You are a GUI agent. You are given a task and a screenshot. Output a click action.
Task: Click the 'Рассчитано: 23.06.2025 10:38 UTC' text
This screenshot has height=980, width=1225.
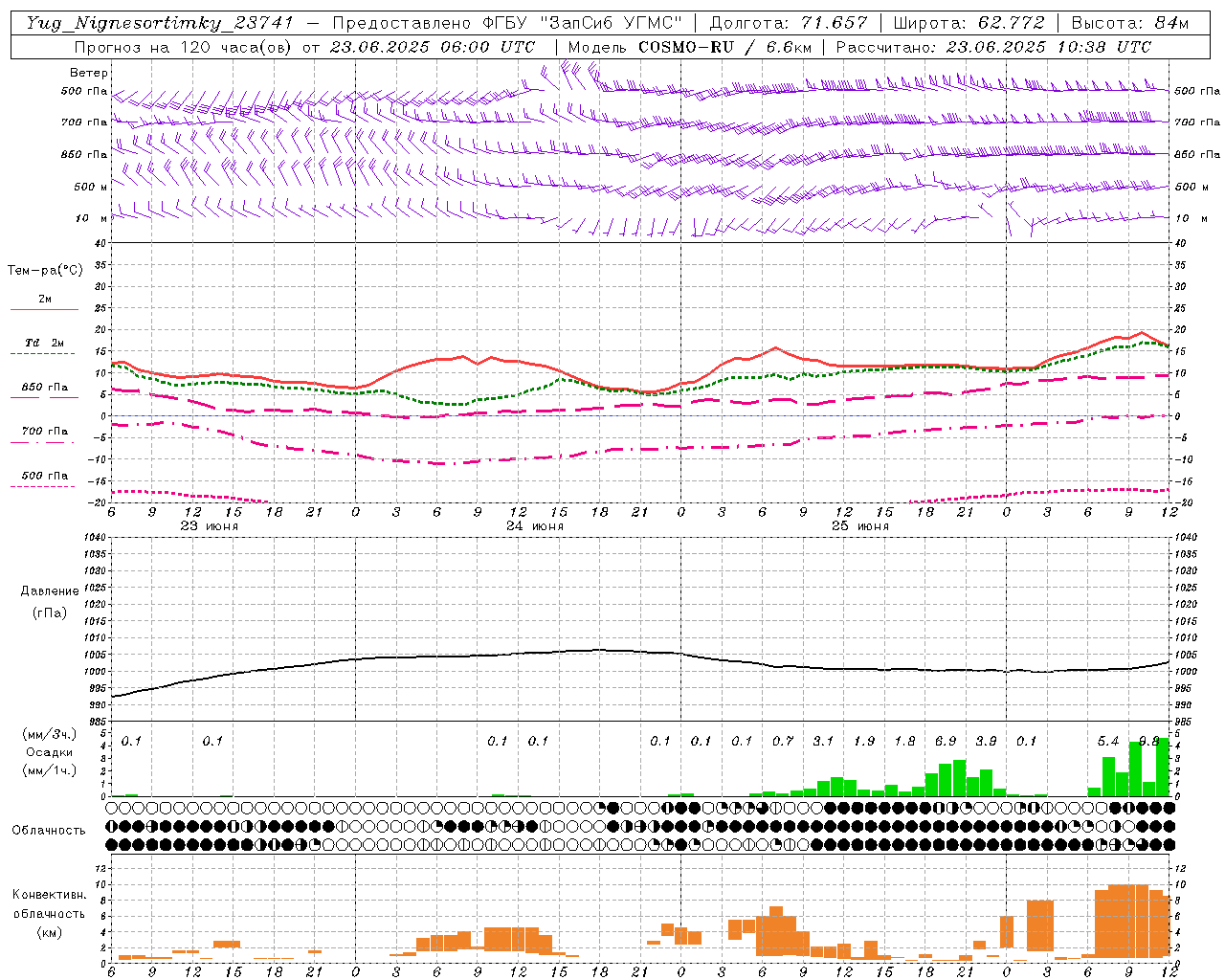point(993,47)
